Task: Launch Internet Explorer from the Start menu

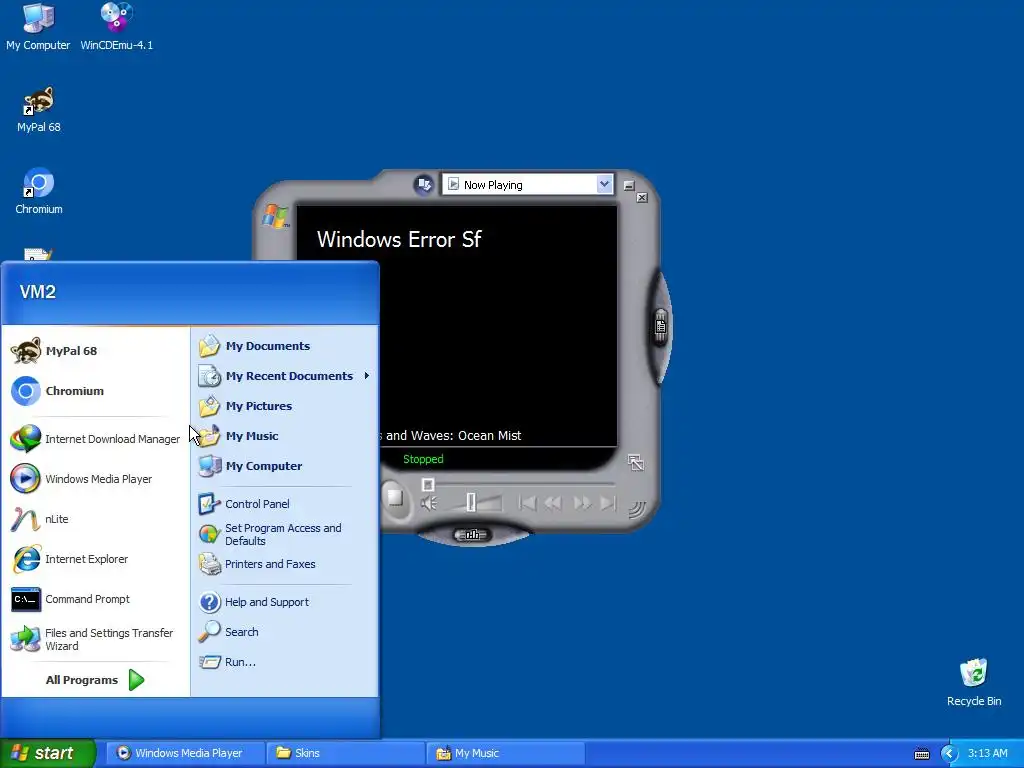Action: (95, 559)
